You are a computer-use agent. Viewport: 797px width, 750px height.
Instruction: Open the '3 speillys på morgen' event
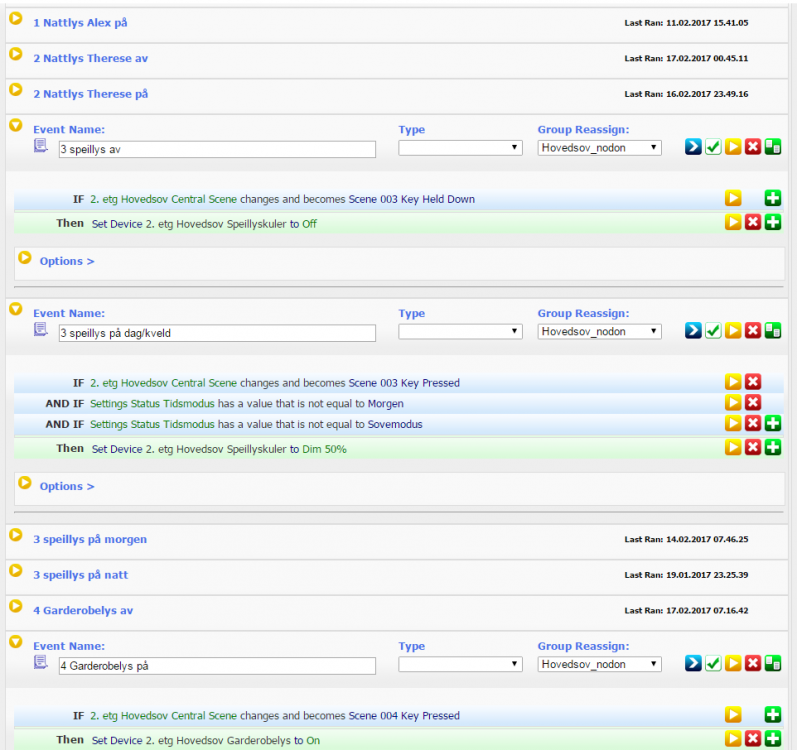click(x=90, y=539)
